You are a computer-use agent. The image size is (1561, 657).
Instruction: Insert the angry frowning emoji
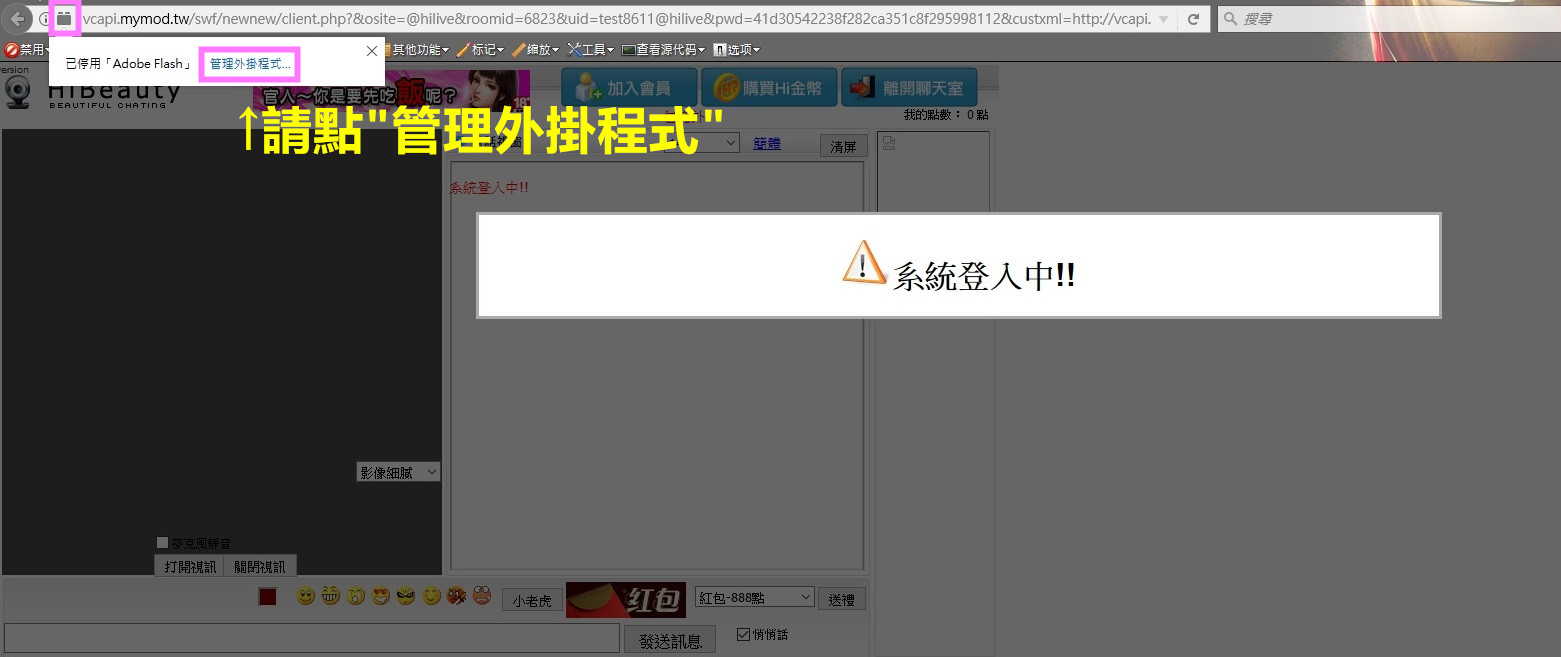(x=406, y=597)
